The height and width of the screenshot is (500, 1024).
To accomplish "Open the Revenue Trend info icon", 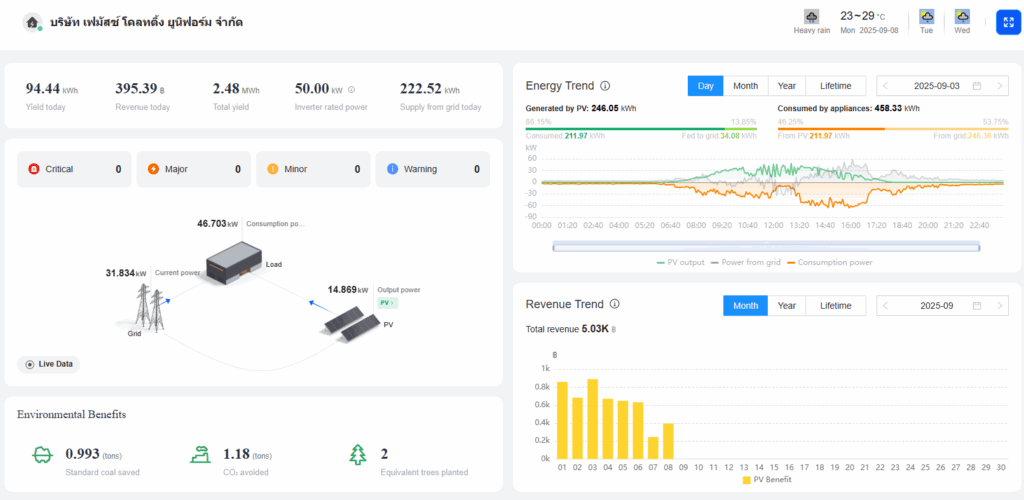I will (x=615, y=305).
